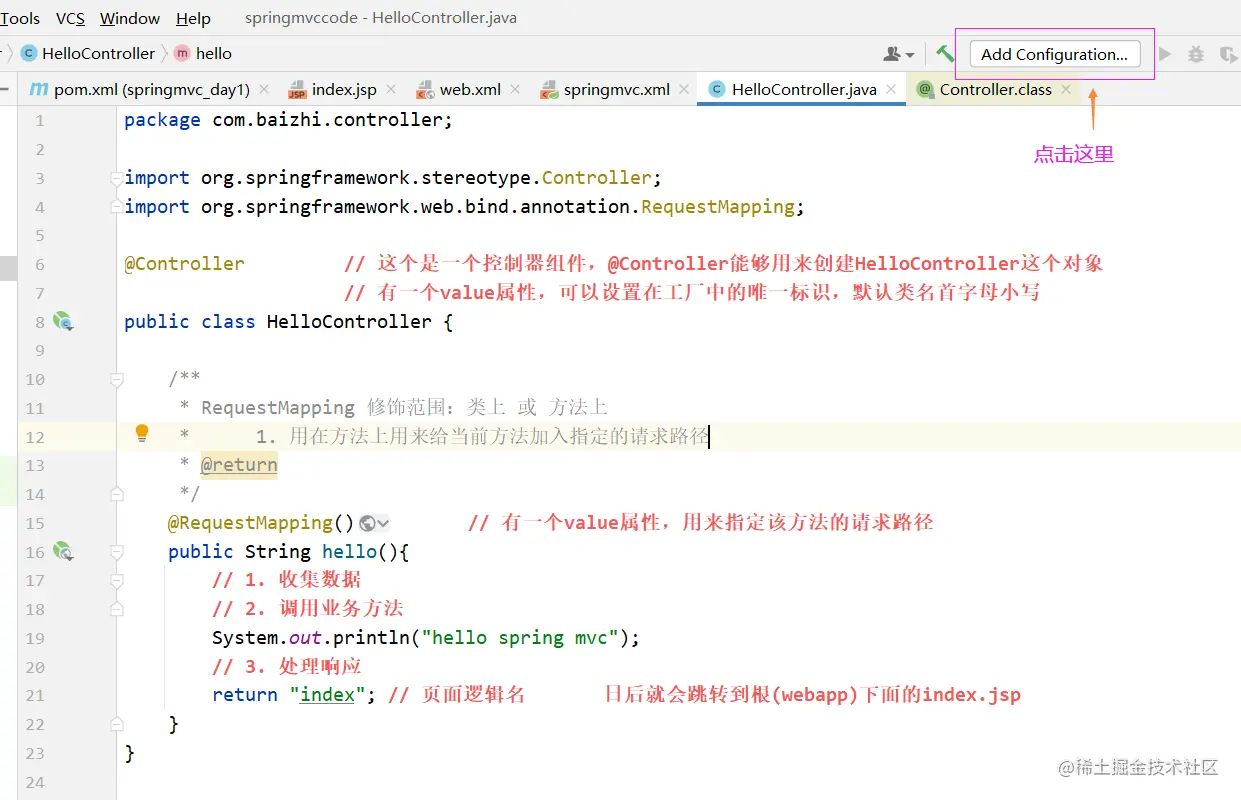The image size is (1241, 800).
Task: Toggle the fold marker on line 4
Action: tap(117, 206)
